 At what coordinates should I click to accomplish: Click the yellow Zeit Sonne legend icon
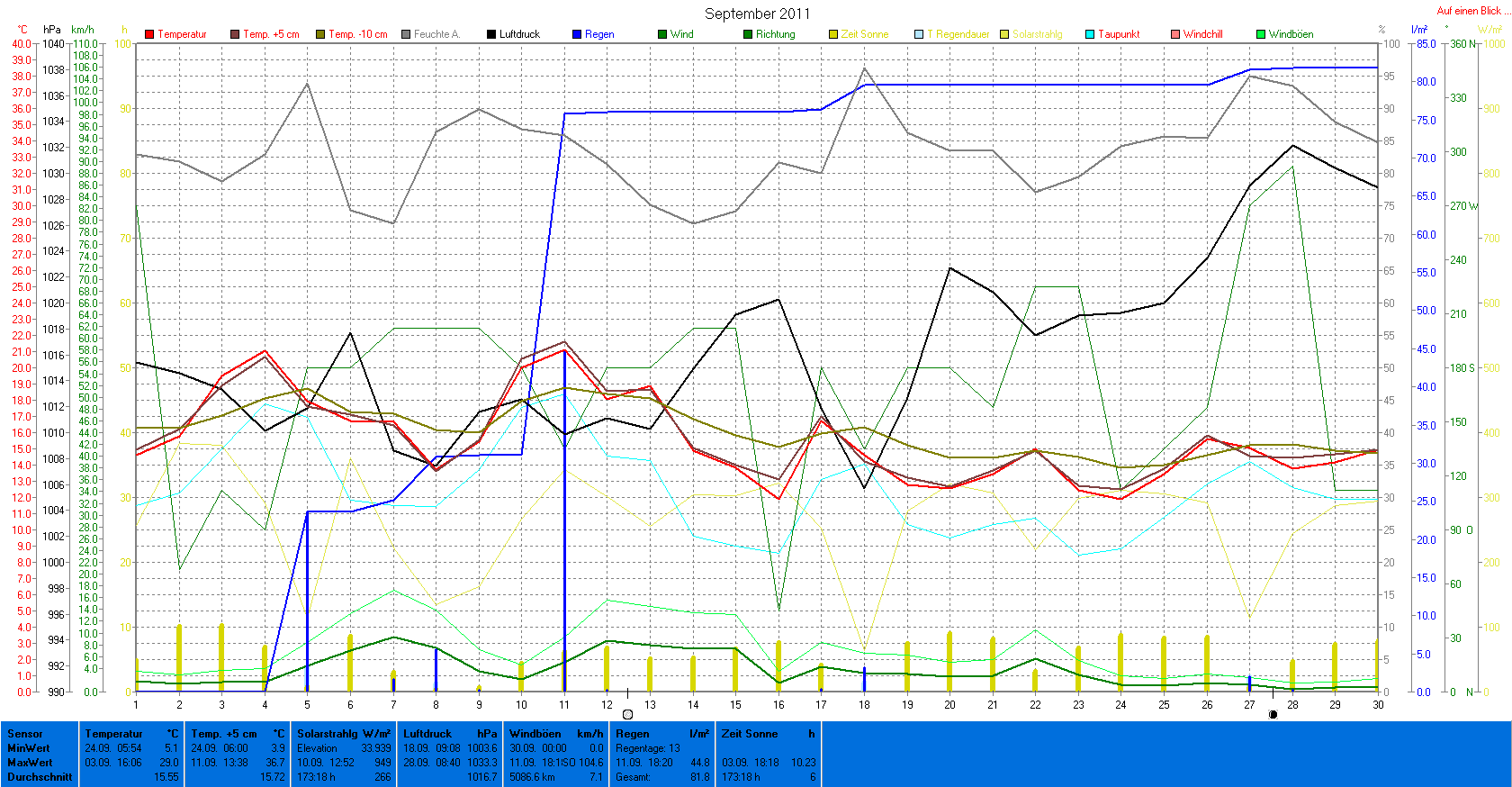[833, 34]
